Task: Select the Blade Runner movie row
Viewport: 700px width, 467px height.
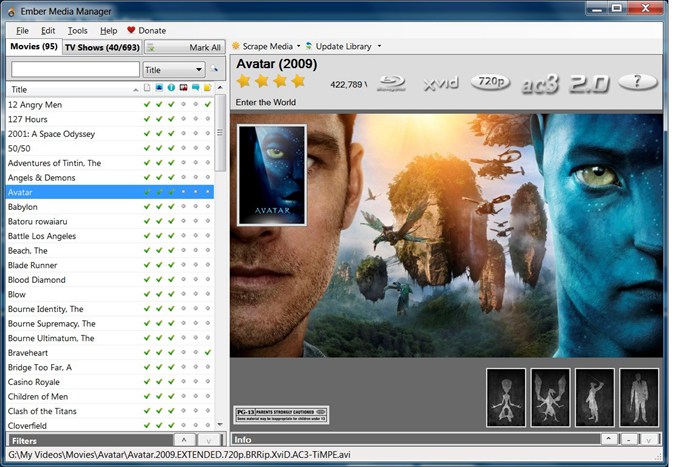Action: (110, 265)
